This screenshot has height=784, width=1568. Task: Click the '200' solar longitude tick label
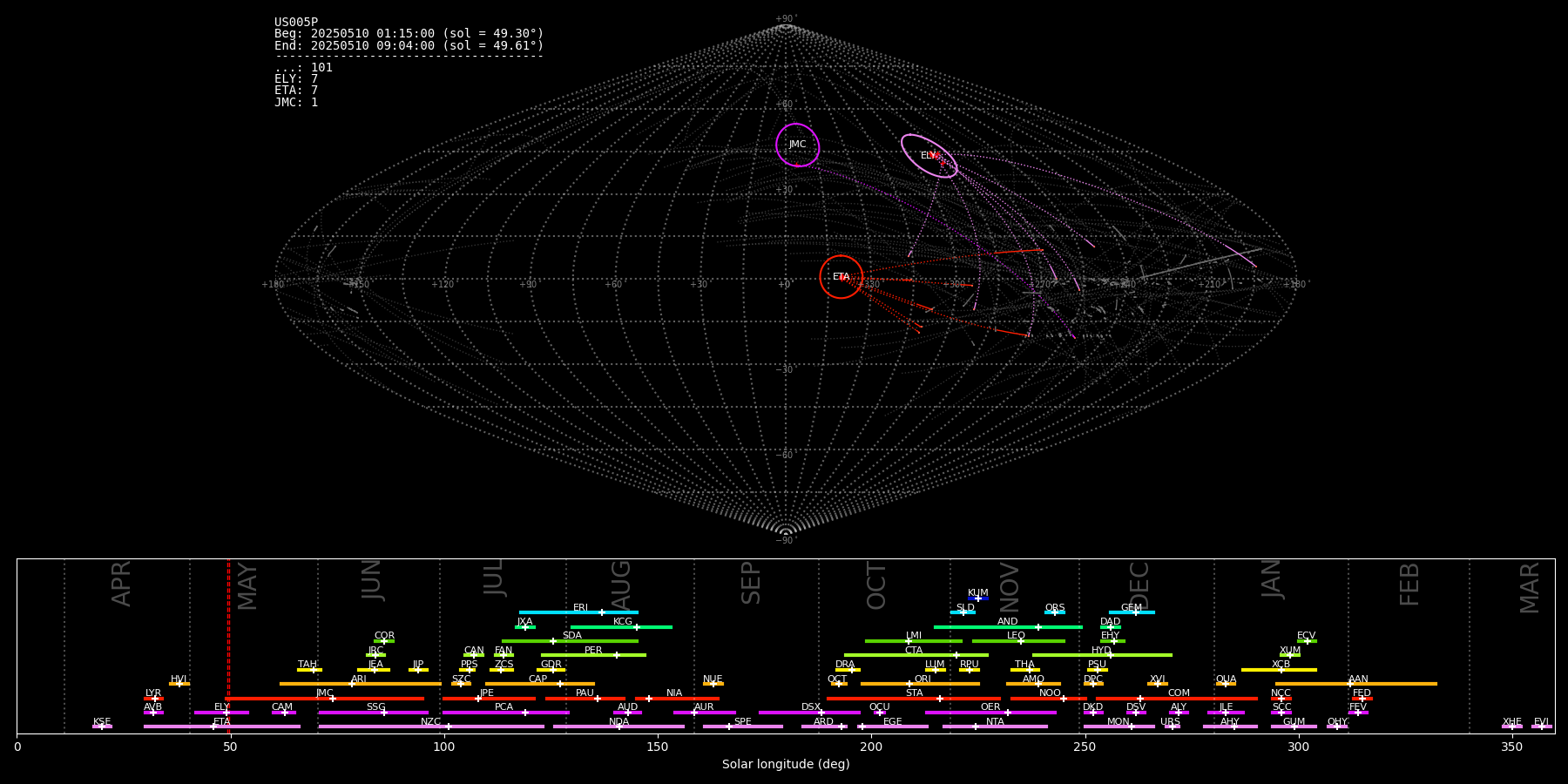(871, 747)
